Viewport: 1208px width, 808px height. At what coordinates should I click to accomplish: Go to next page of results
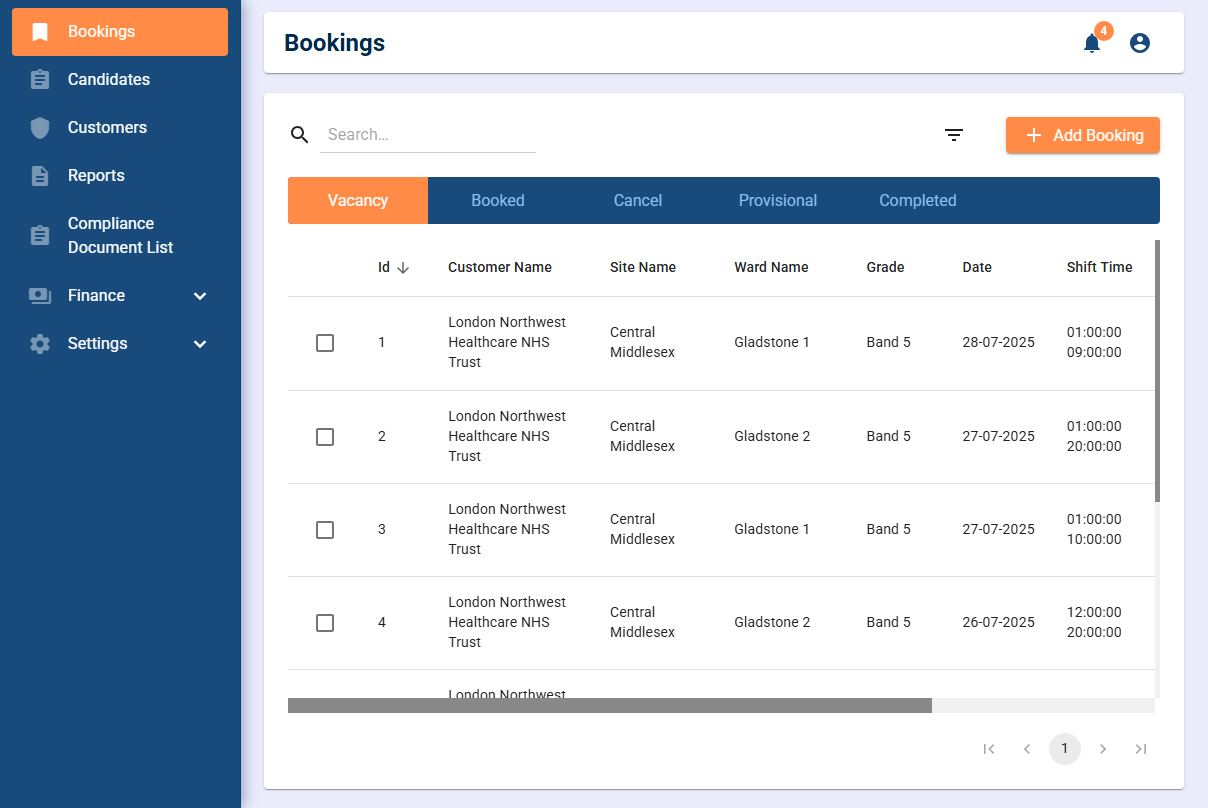[x=1103, y=749]
